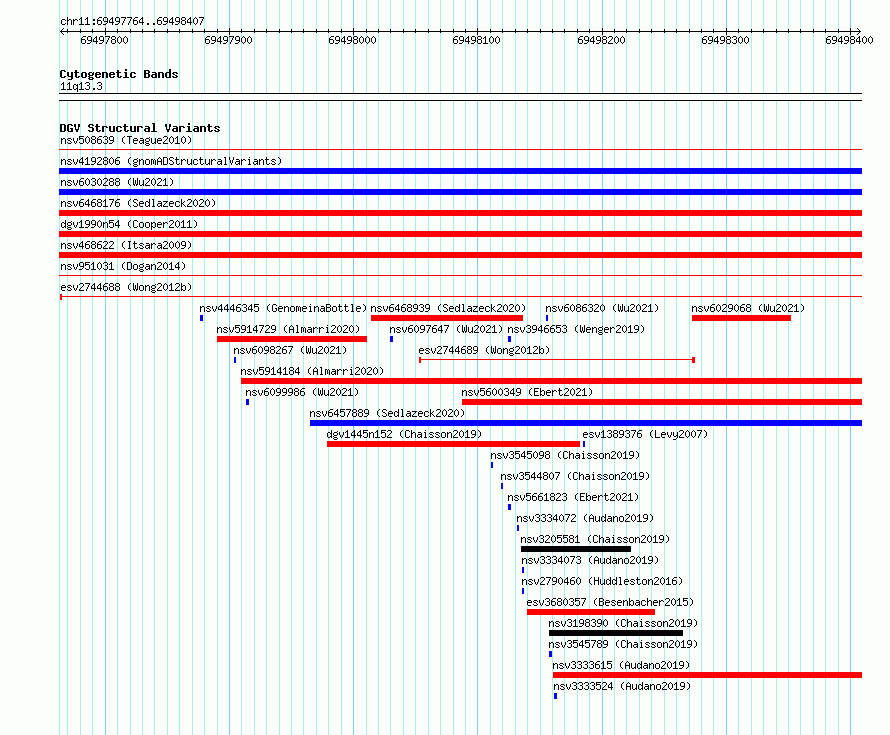Click the nsv6029068 (Wu2021) red bar
This screenshot has height=735, width=890.
coord(741,318)
